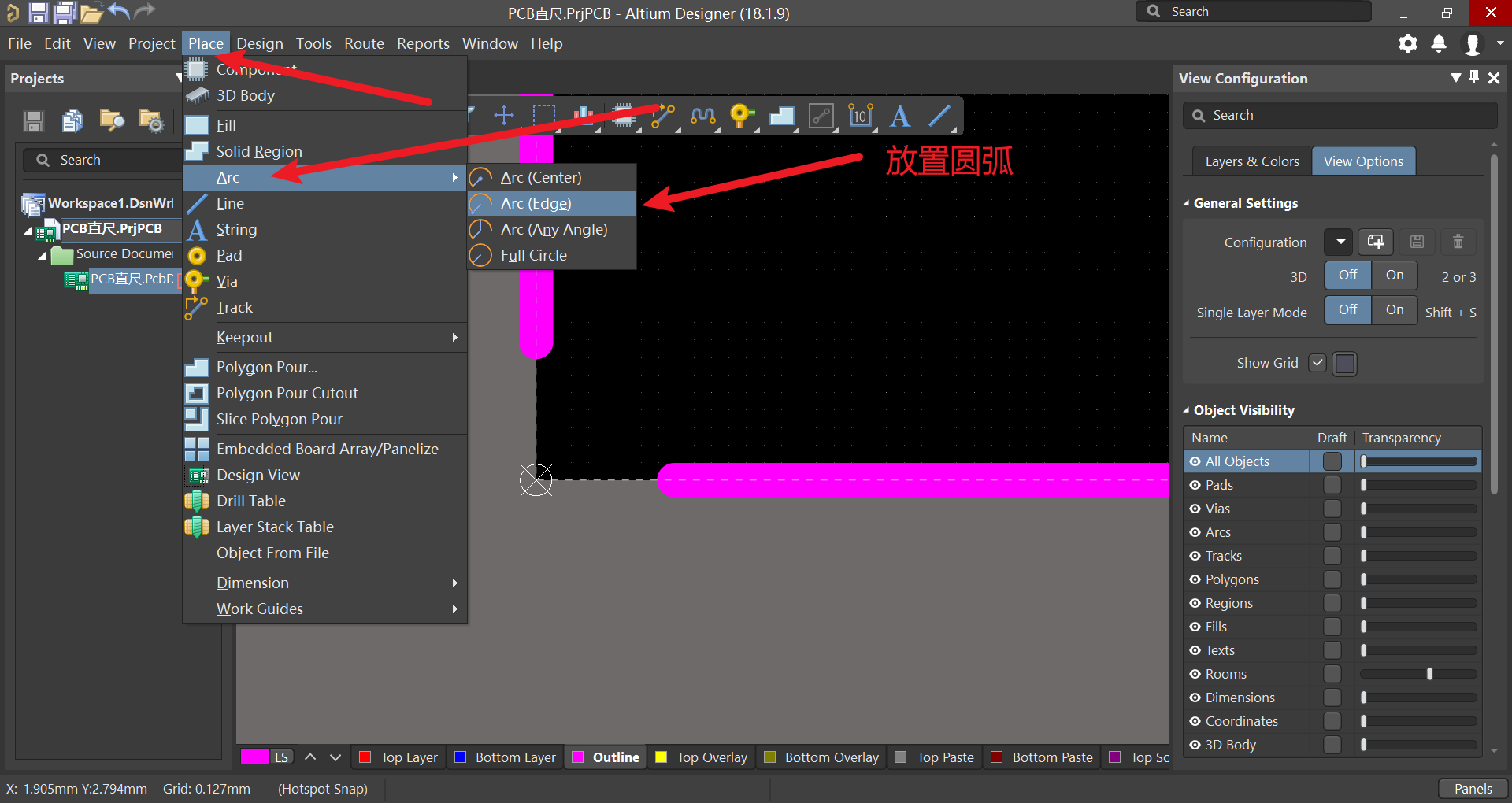Open the Route menu
Screen dimensions: 1512x803
(x=363, y=43)
